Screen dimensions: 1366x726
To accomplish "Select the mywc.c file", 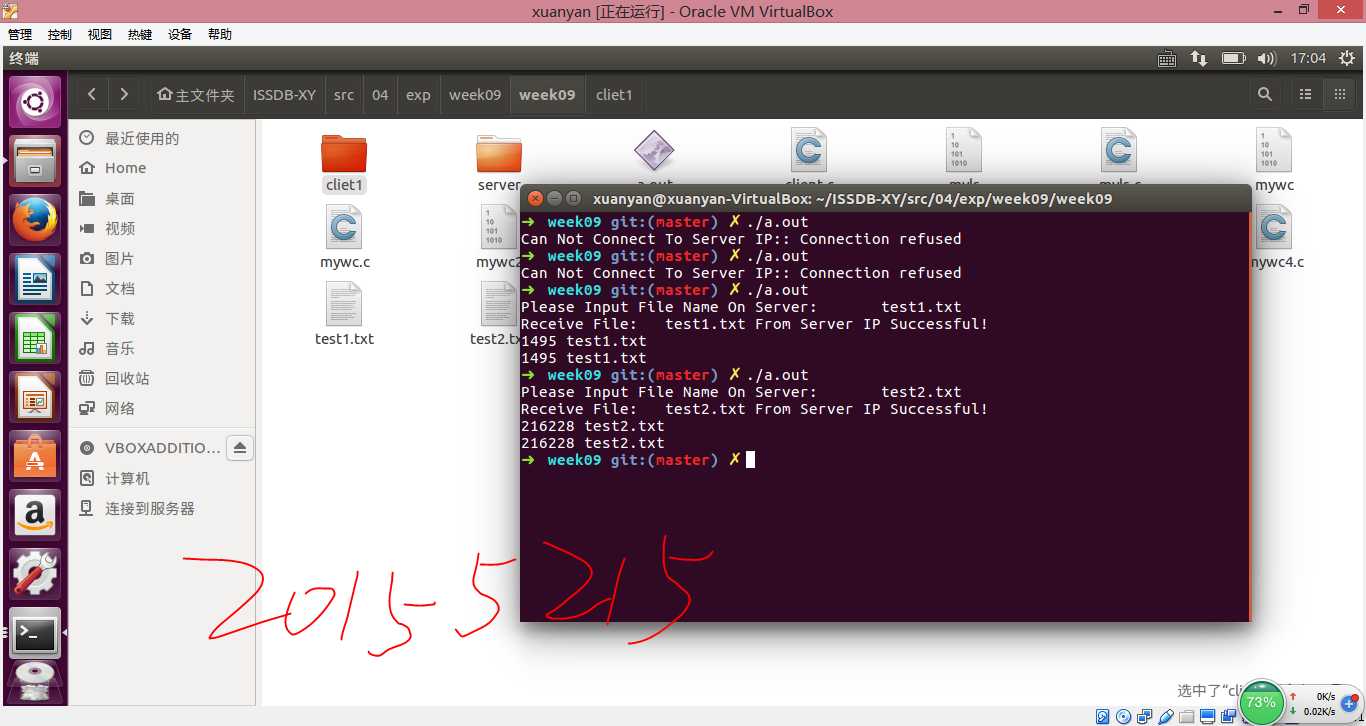I will point(344,238).
